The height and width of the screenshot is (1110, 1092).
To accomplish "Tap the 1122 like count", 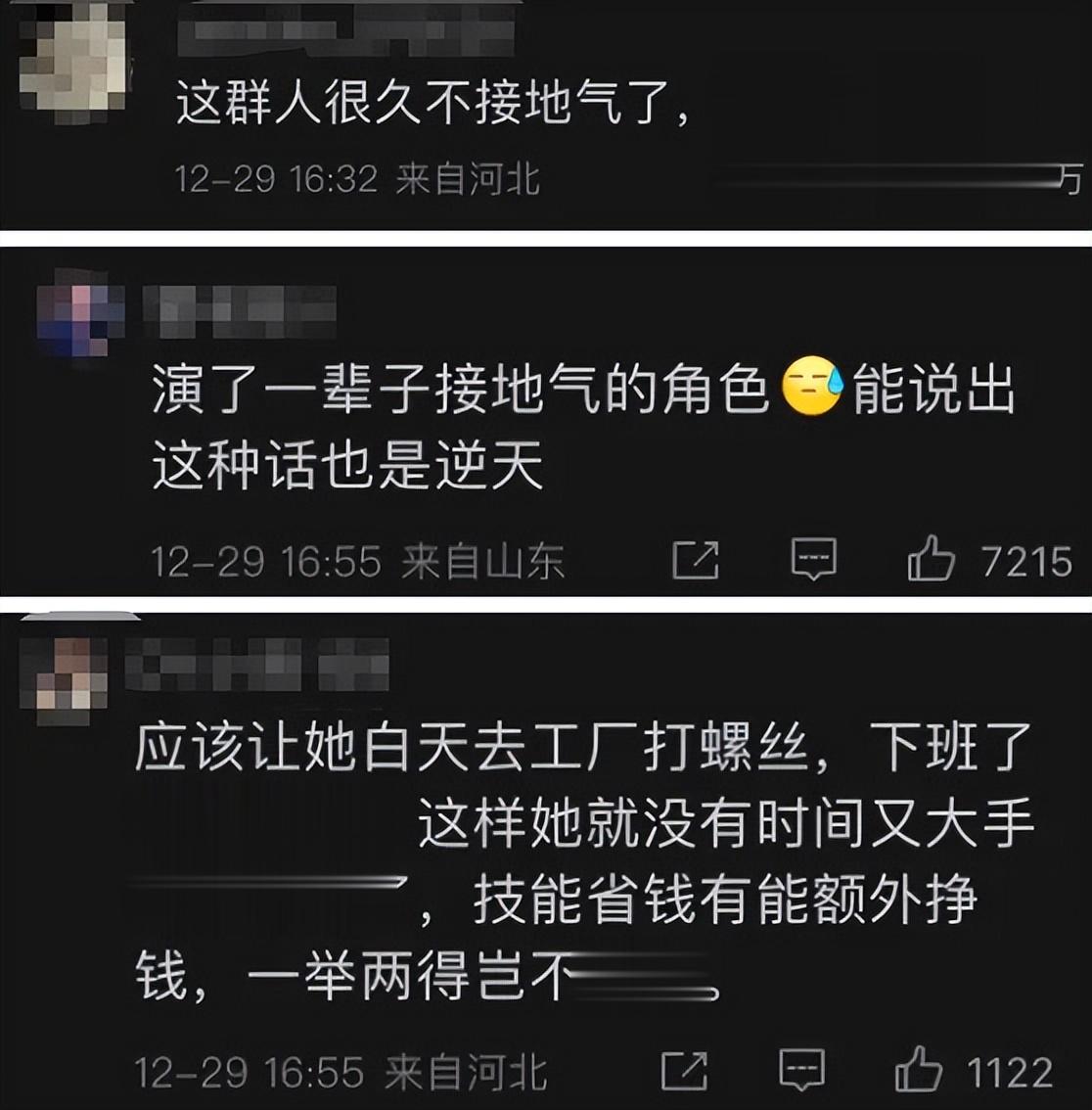I will (1011, 1072).
